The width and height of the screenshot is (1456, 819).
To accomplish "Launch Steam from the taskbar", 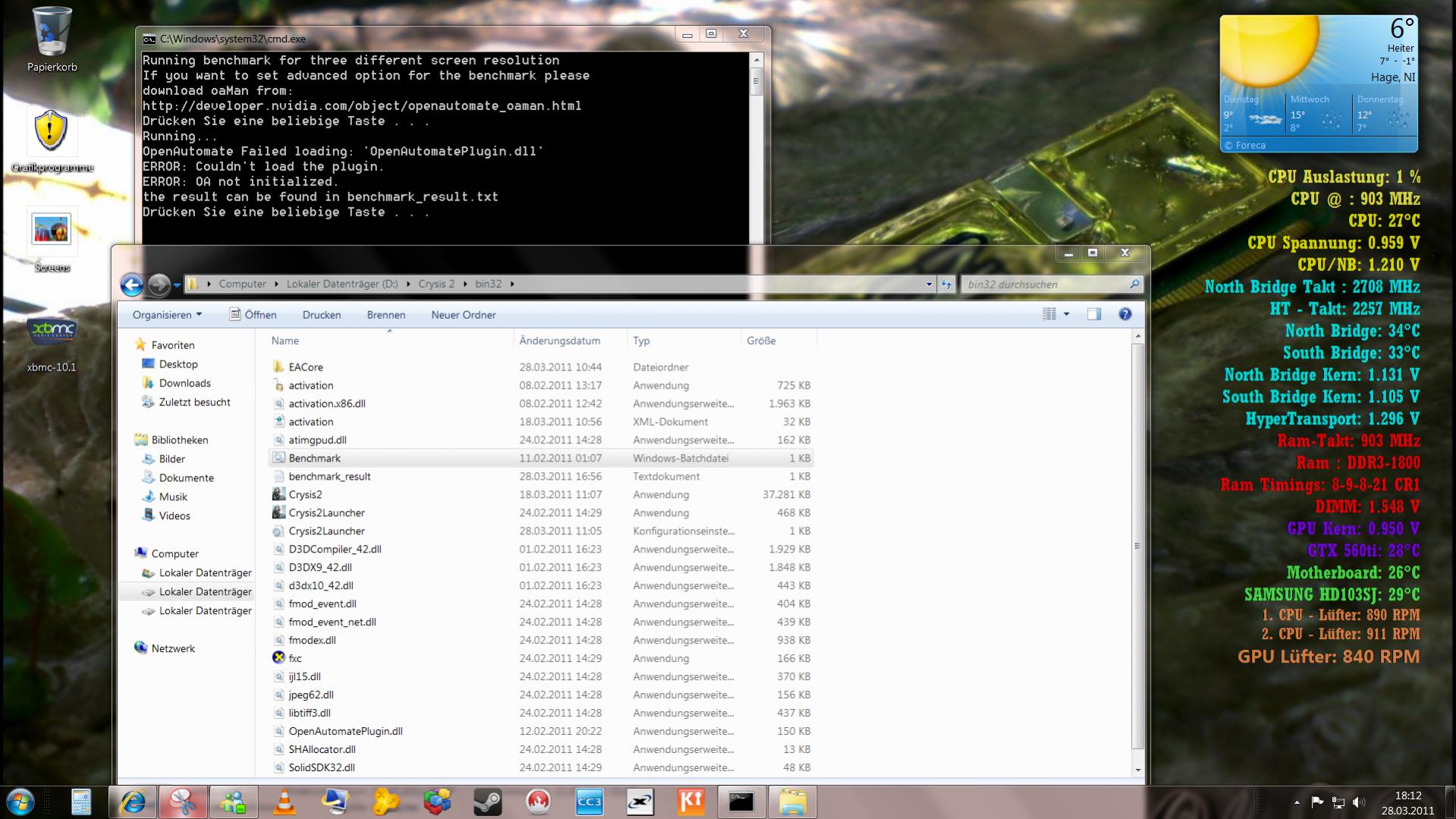I will [488, 802].
